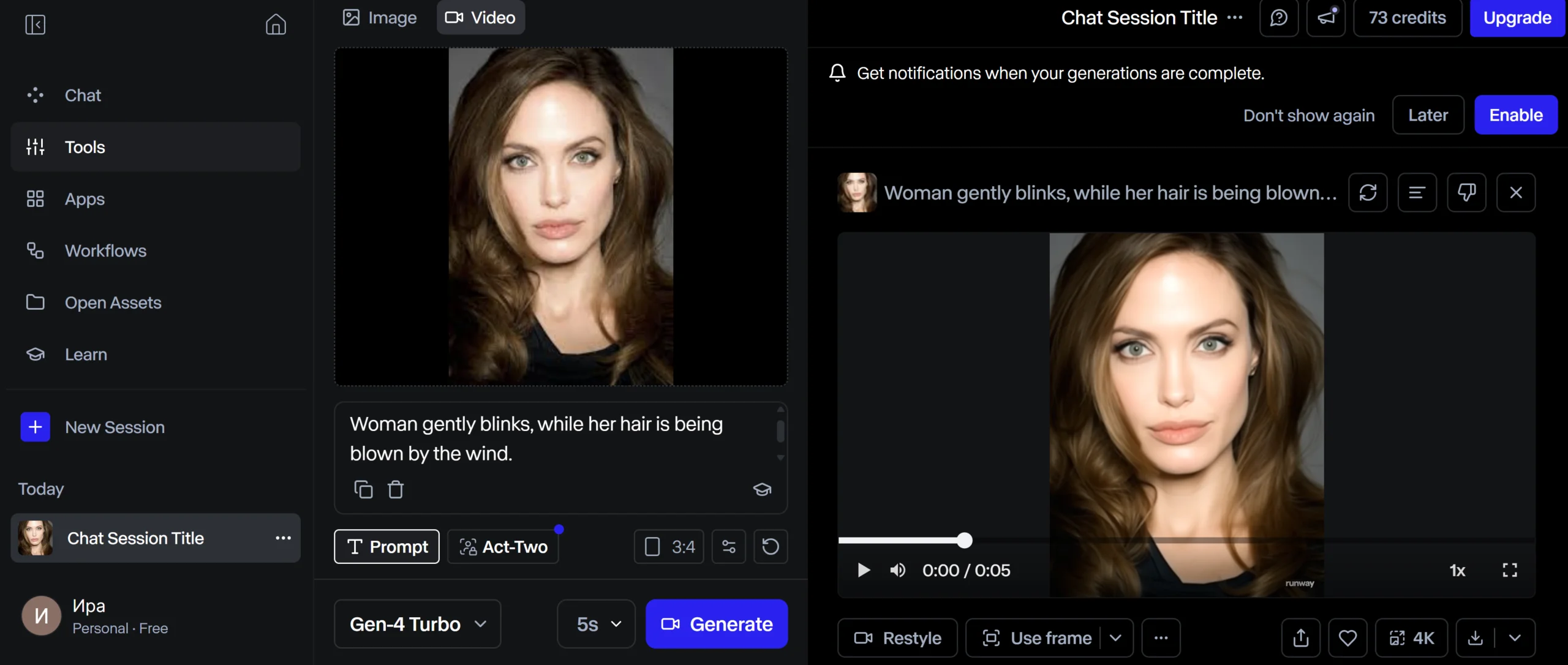Toggle the 3:4 aspect ratio option

pos(668,546)
